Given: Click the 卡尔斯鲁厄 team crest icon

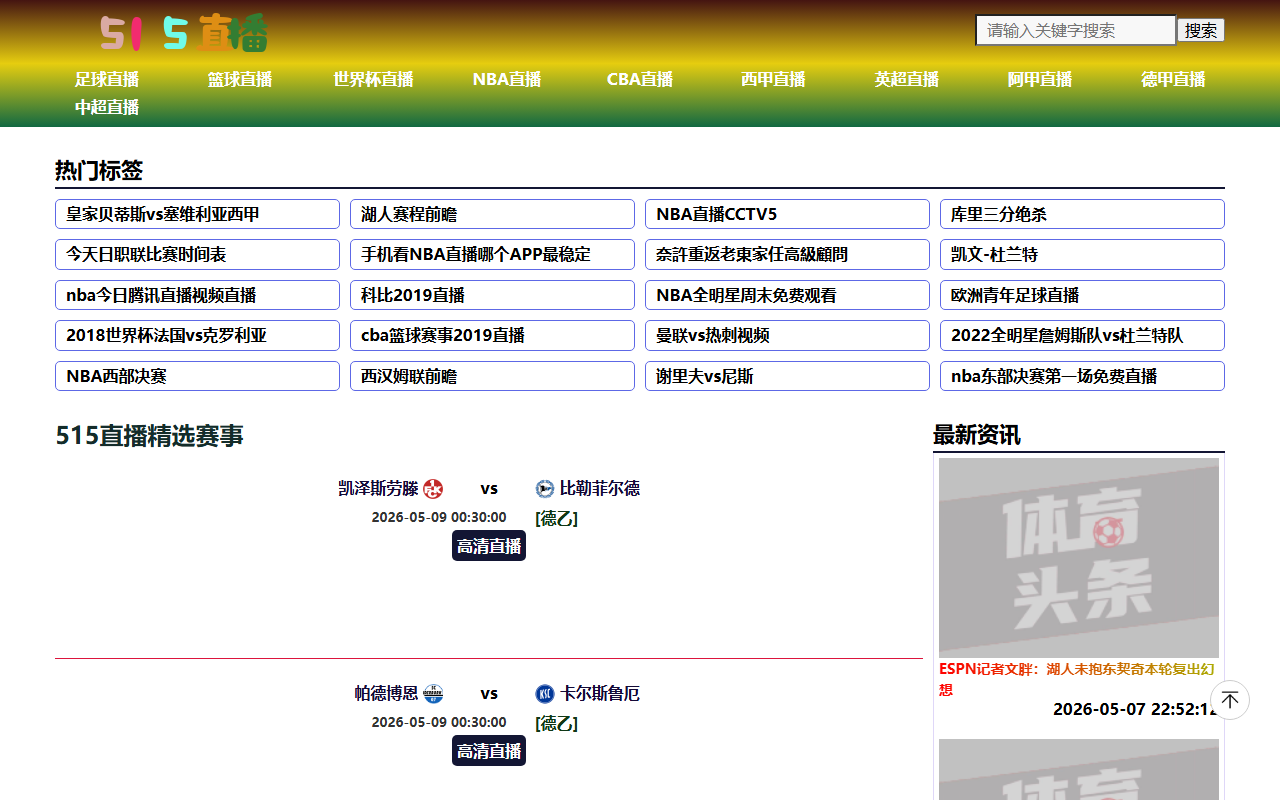Looking at the screenshot, I should (x=545, y=694).
